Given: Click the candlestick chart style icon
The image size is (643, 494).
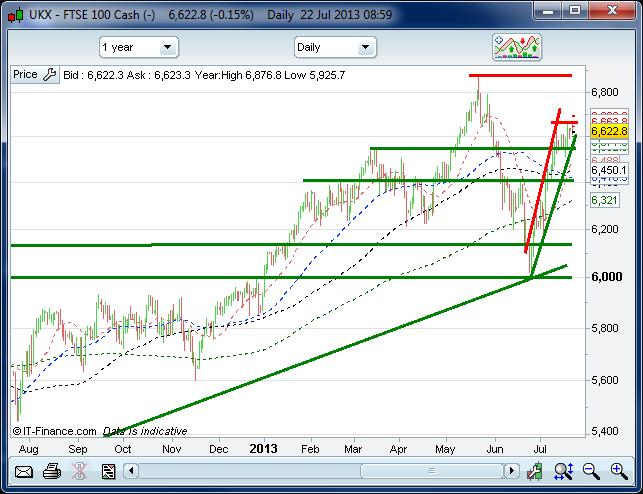Looking at the screenshot, I should pos(535,471).
